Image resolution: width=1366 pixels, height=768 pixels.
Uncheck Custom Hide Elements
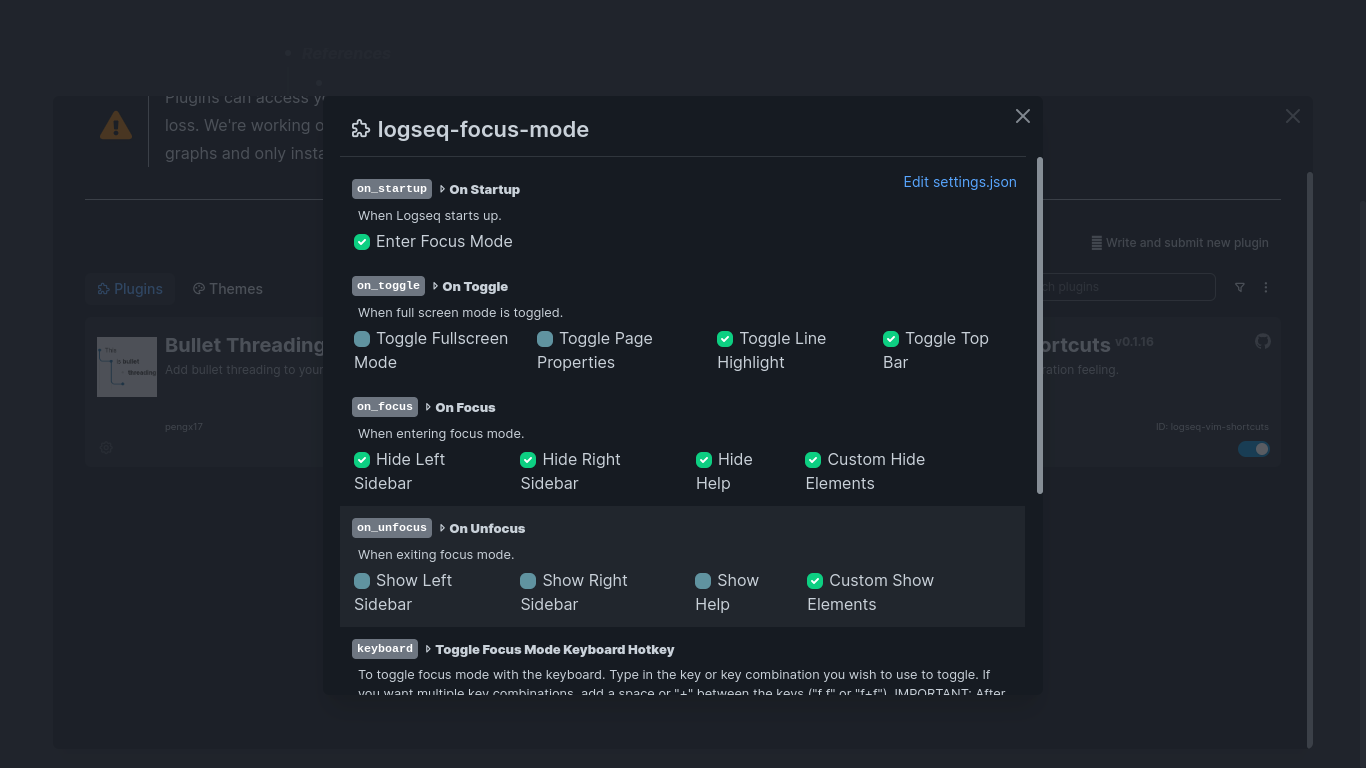point(813,460)
